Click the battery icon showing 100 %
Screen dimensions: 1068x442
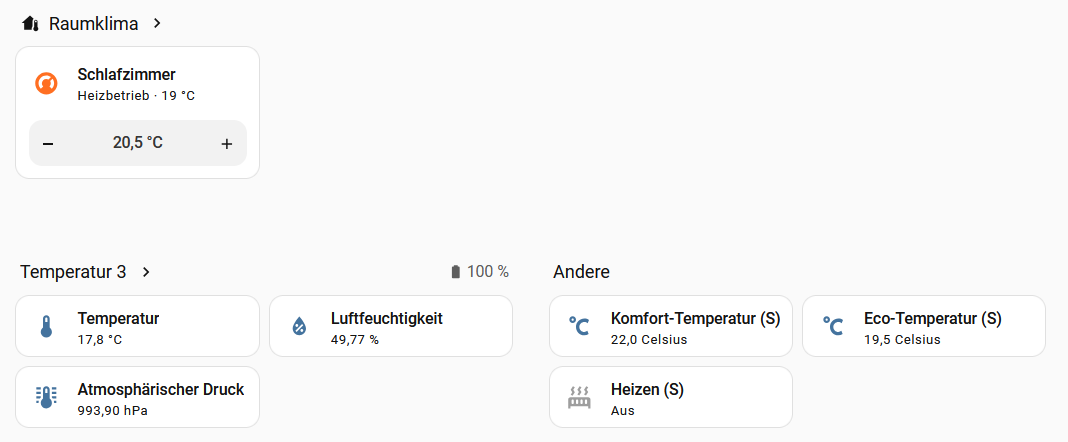click(x=456, y=272)
